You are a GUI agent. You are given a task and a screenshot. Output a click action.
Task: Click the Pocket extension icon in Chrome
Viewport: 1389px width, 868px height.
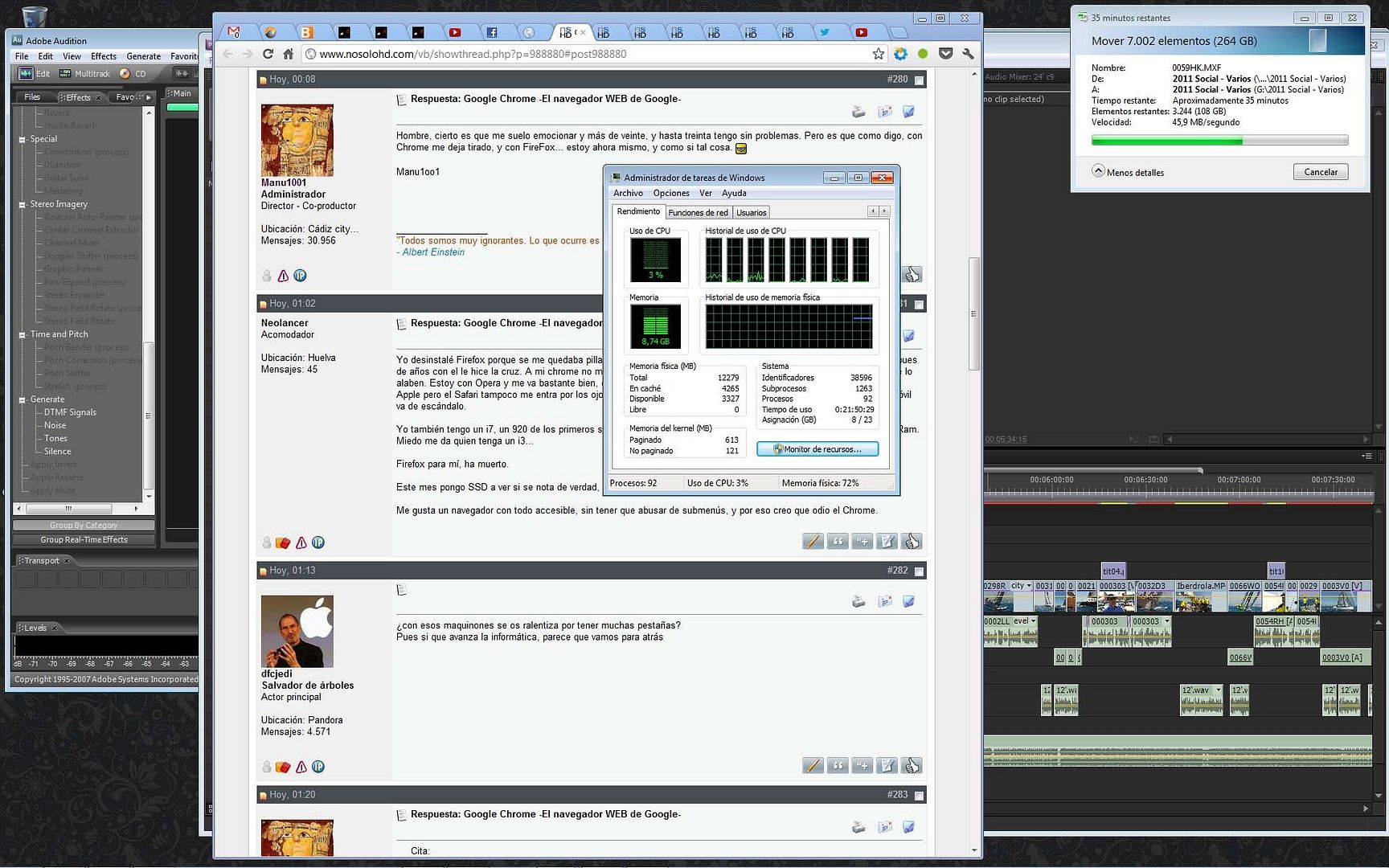(945, 54)
